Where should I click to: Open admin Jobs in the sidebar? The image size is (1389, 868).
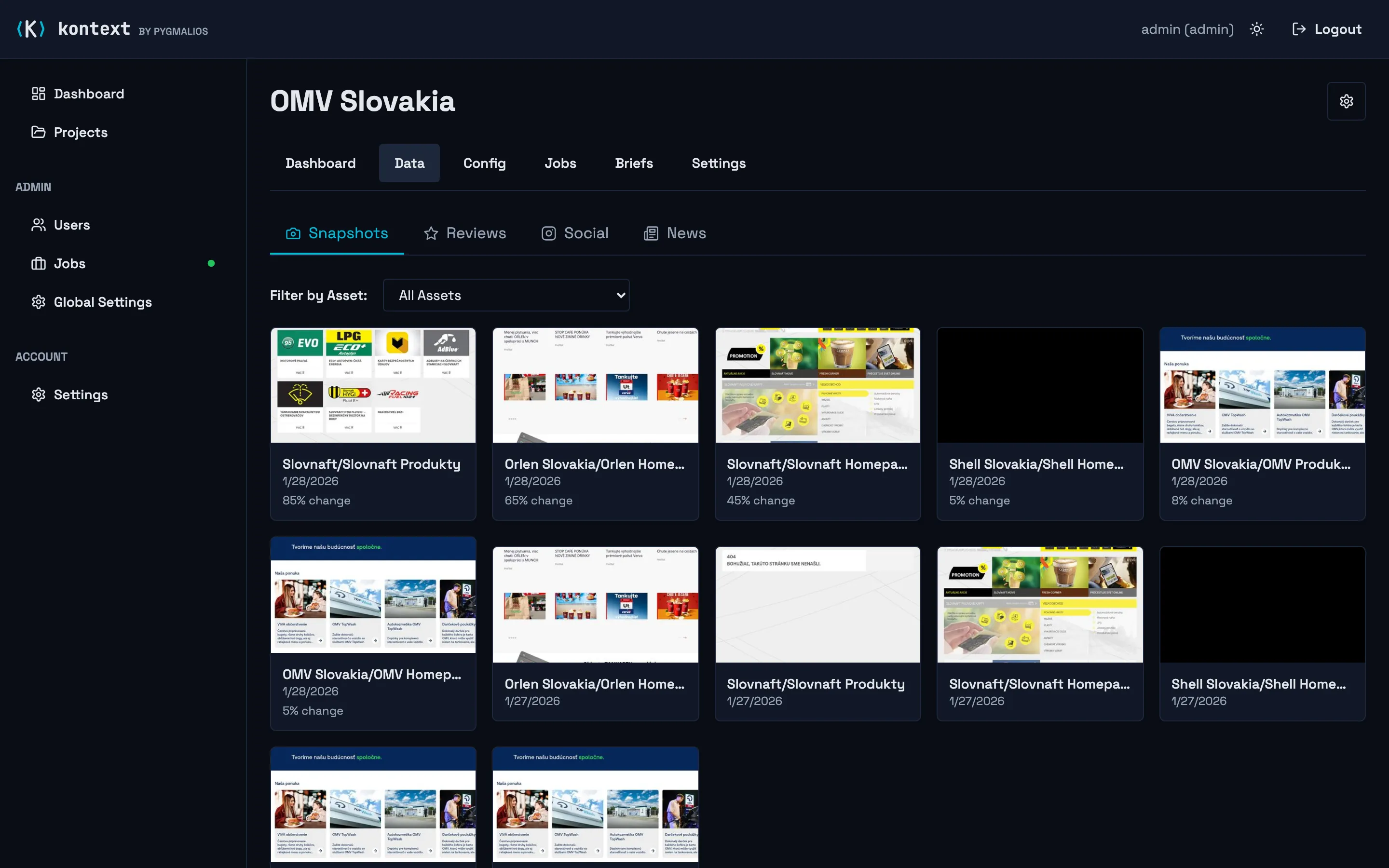[x=69, y=263]
